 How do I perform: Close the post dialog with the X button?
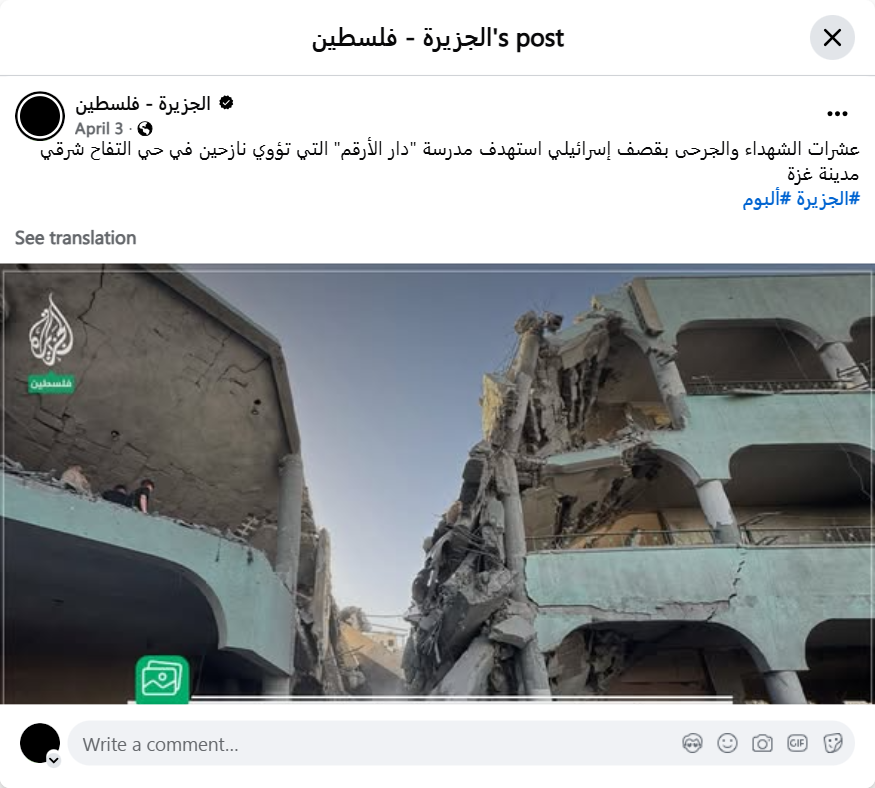point(832,38)
